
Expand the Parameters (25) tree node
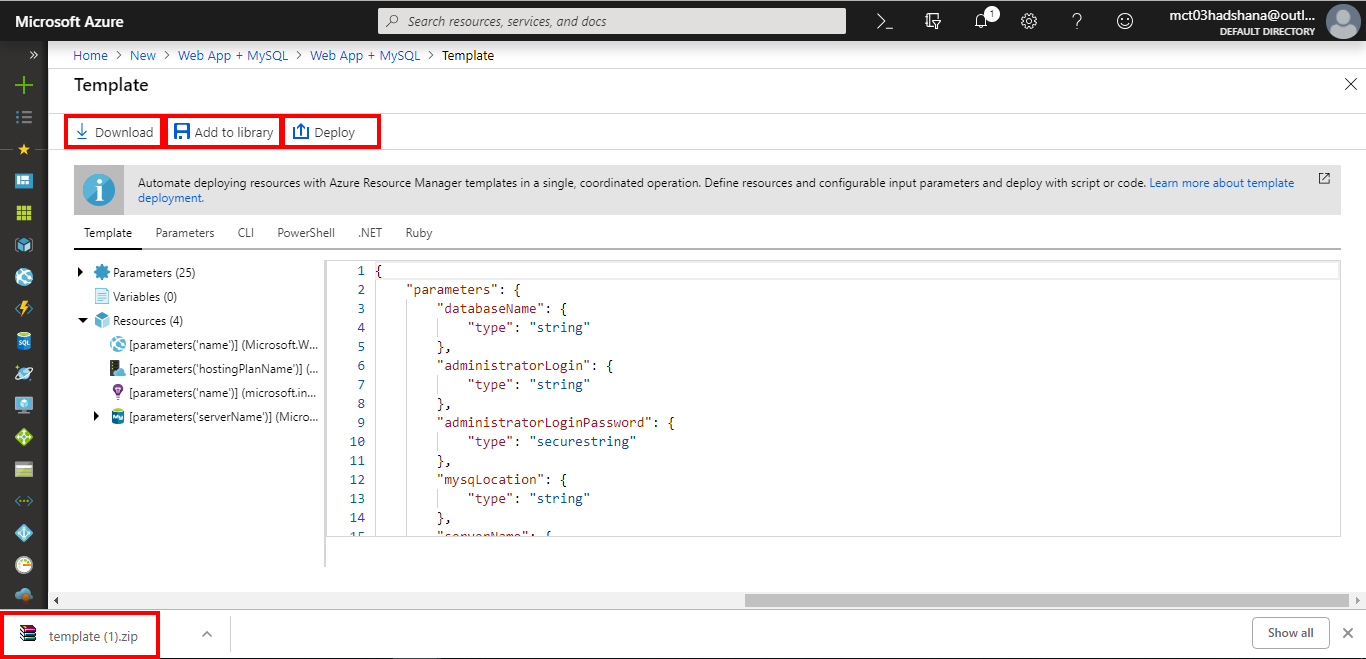click(81, 272)
